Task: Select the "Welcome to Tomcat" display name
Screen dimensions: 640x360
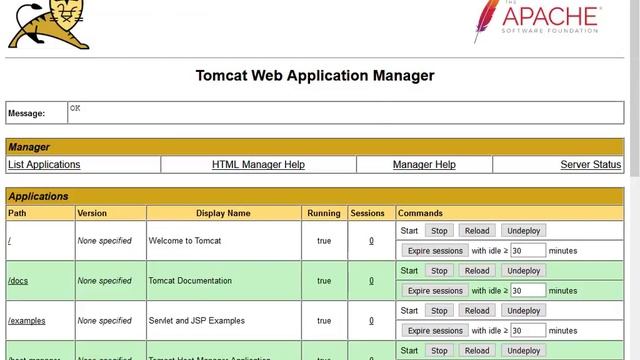Action: 185,241
